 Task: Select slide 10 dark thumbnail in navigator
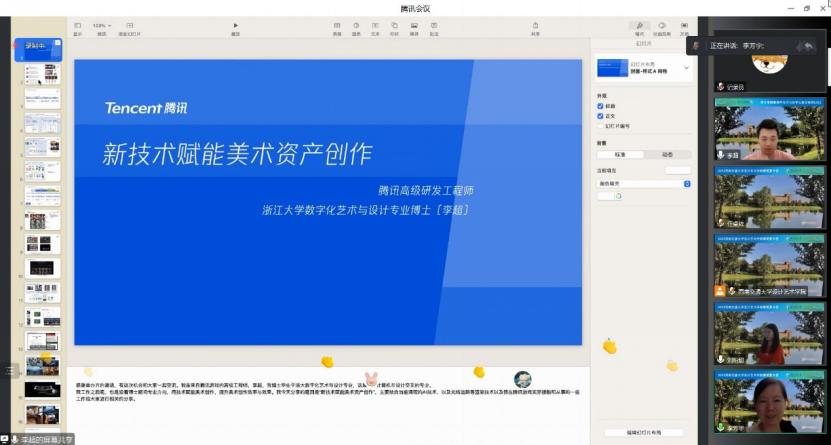pos(42,269)
